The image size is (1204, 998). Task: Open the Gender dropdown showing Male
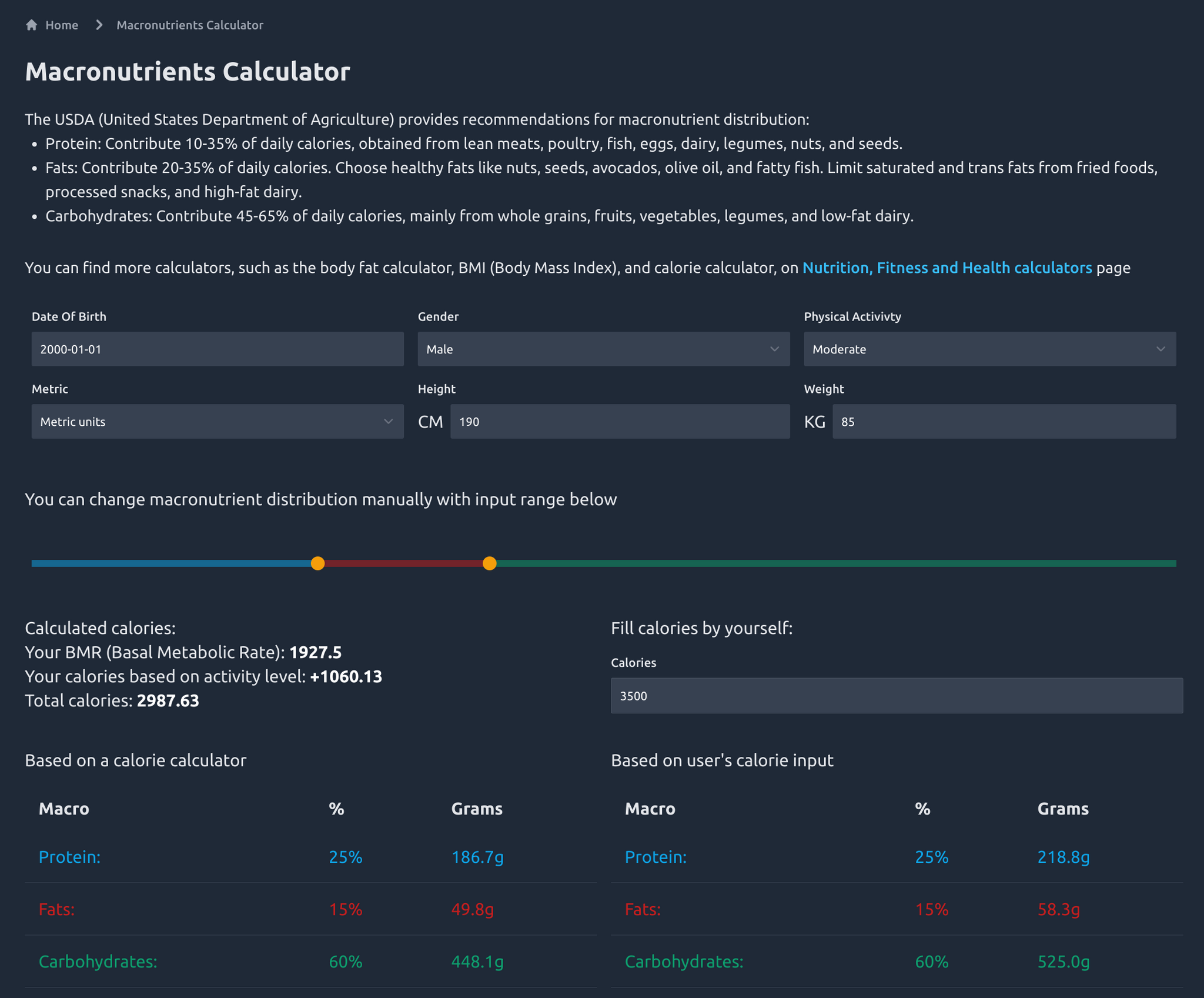(604, 349)
